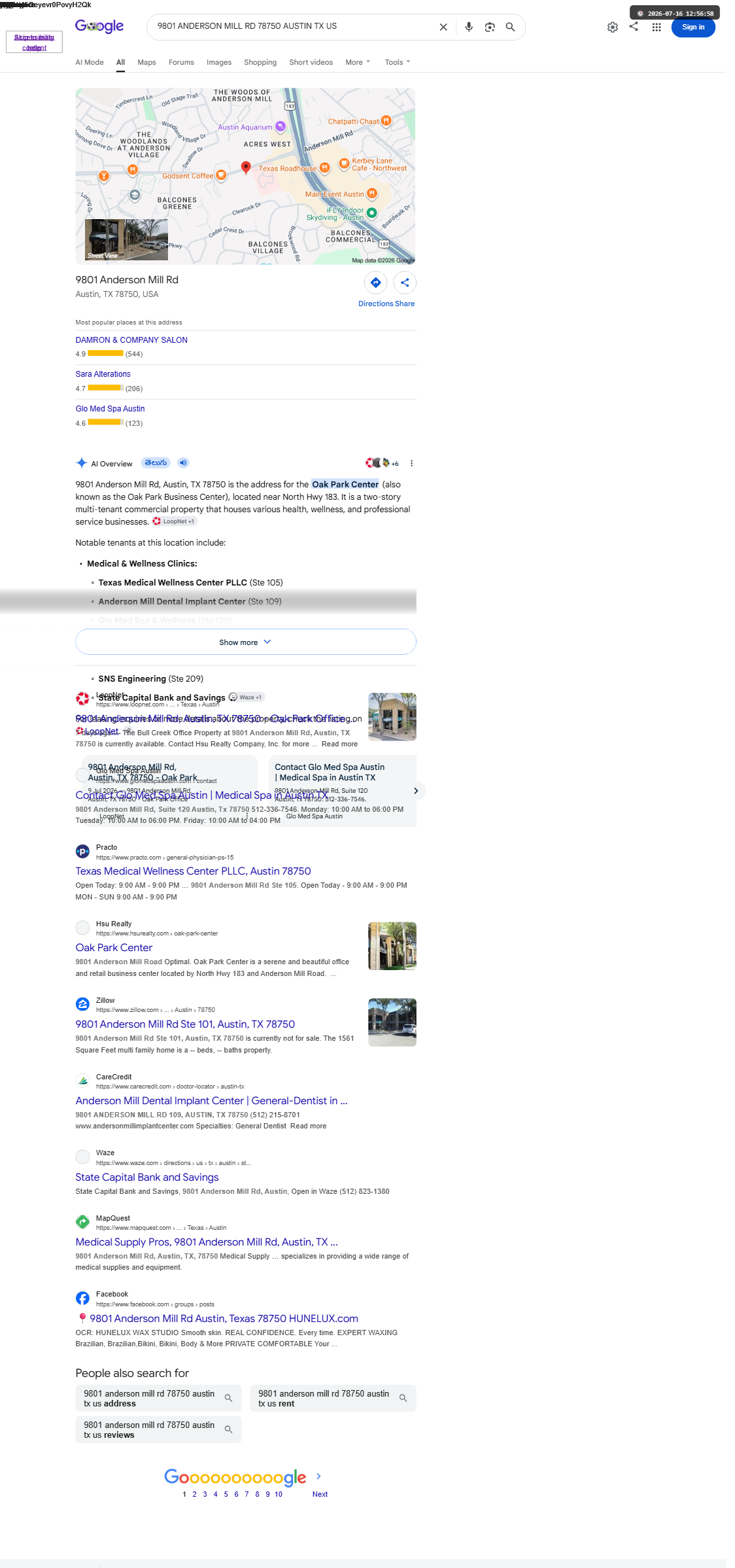Clear the search box with the X icon
The width and height of the screenshot is (735, 1568).
[x=443, y=27]
